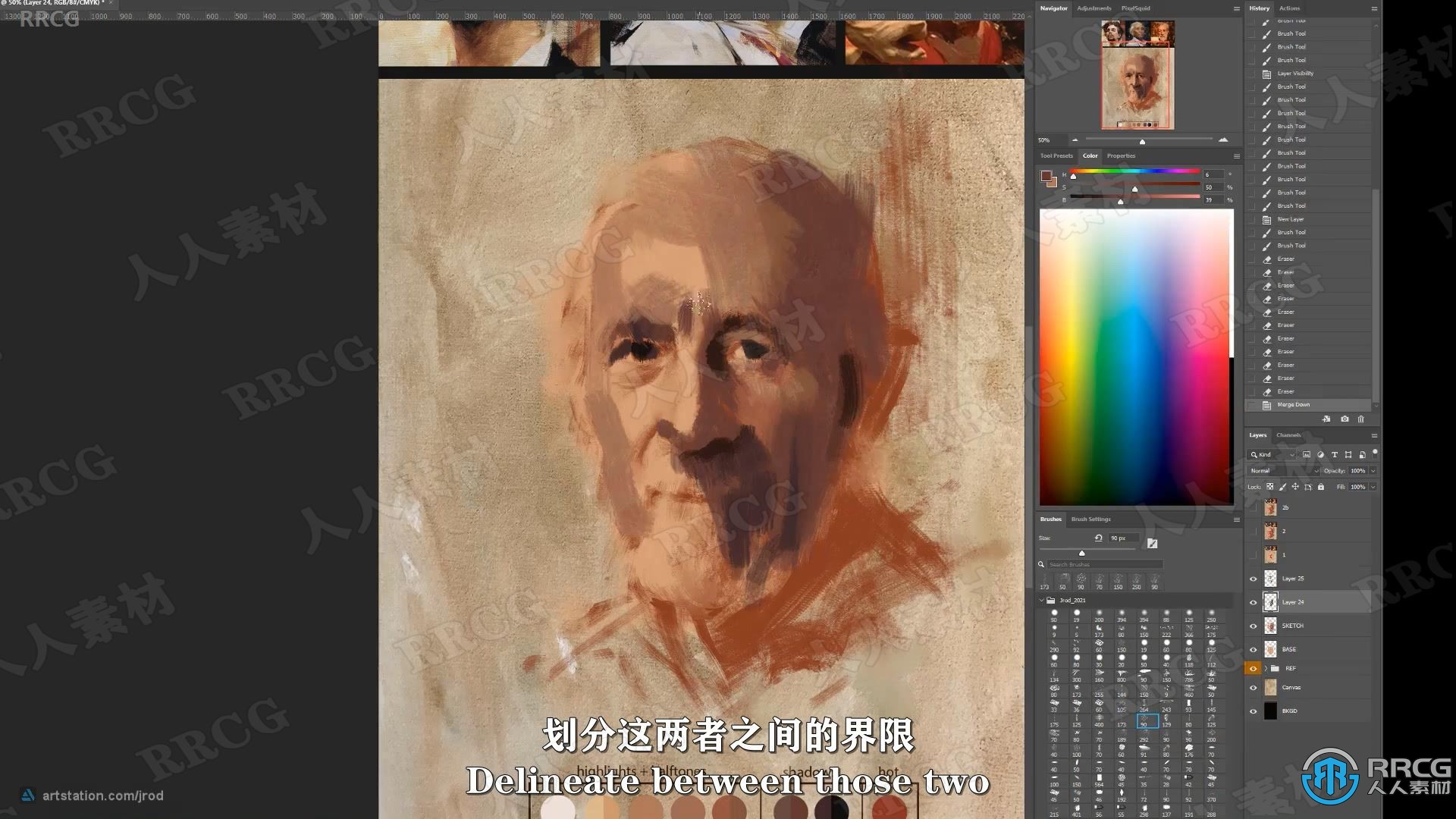Image resolution: width=1456 pixels, height=819 pixels.
Task: Open the layer Kind filter dropdown
Action: [1272, 455]
